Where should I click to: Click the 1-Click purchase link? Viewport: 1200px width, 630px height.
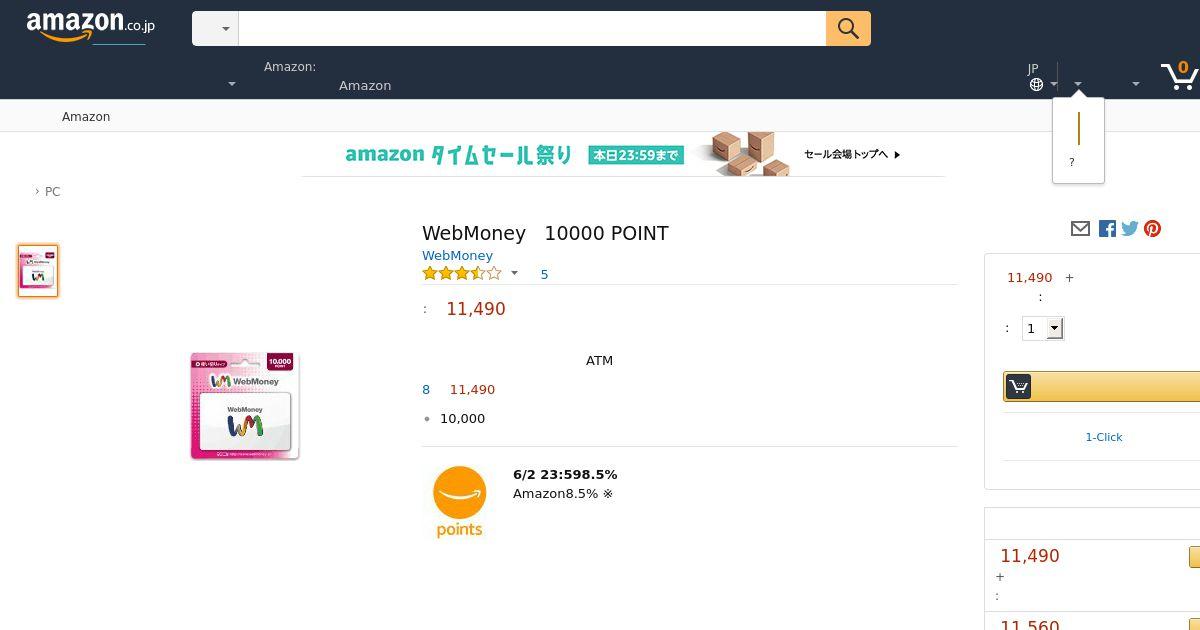pos(1104,437)
